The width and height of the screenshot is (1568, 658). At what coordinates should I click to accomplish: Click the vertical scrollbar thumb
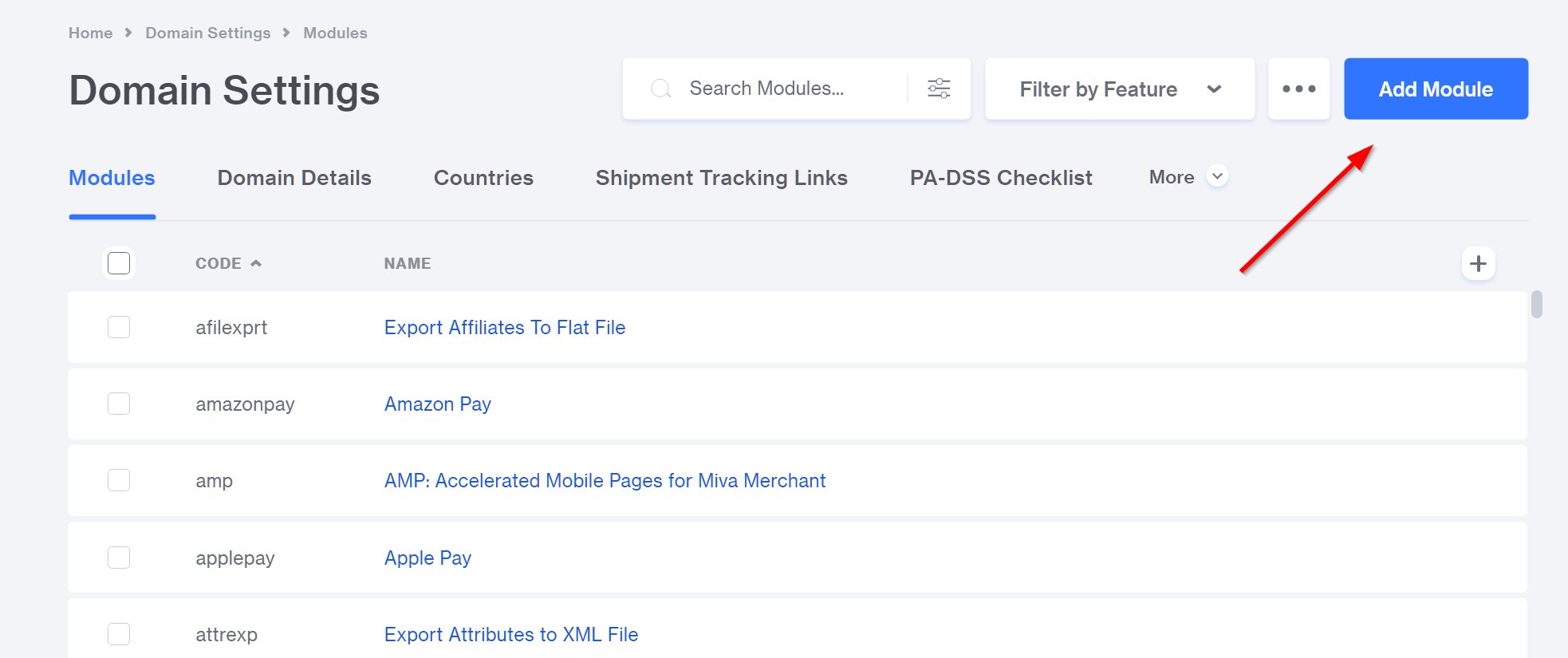(x=1537, y=305)
